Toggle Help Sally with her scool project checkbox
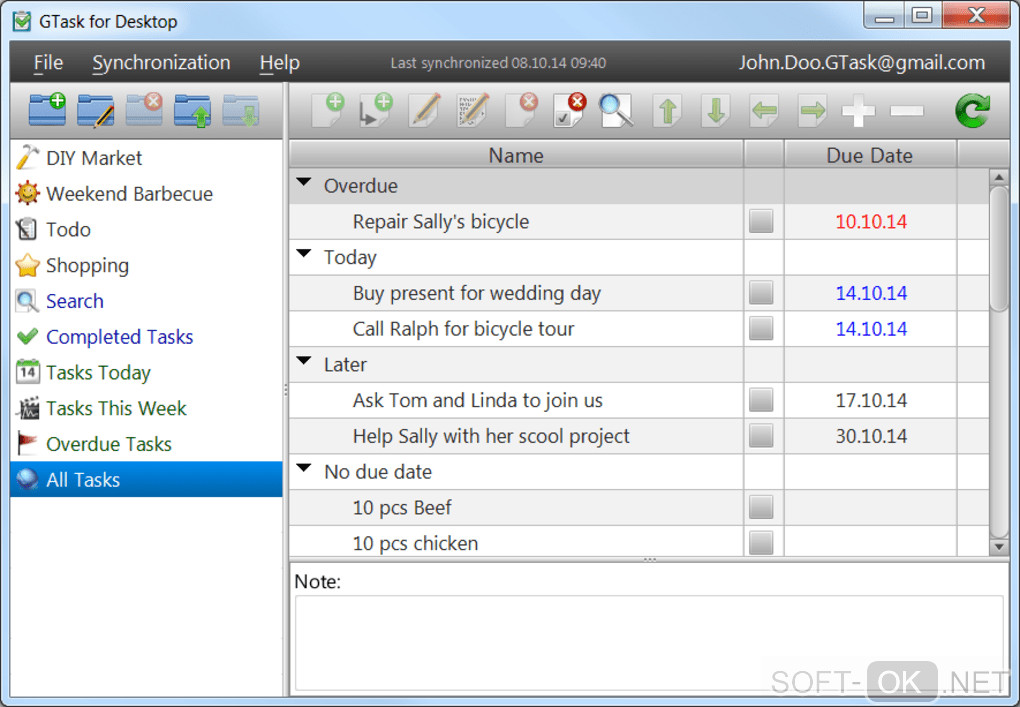The image size is (1020, 707). pos(761,436)
